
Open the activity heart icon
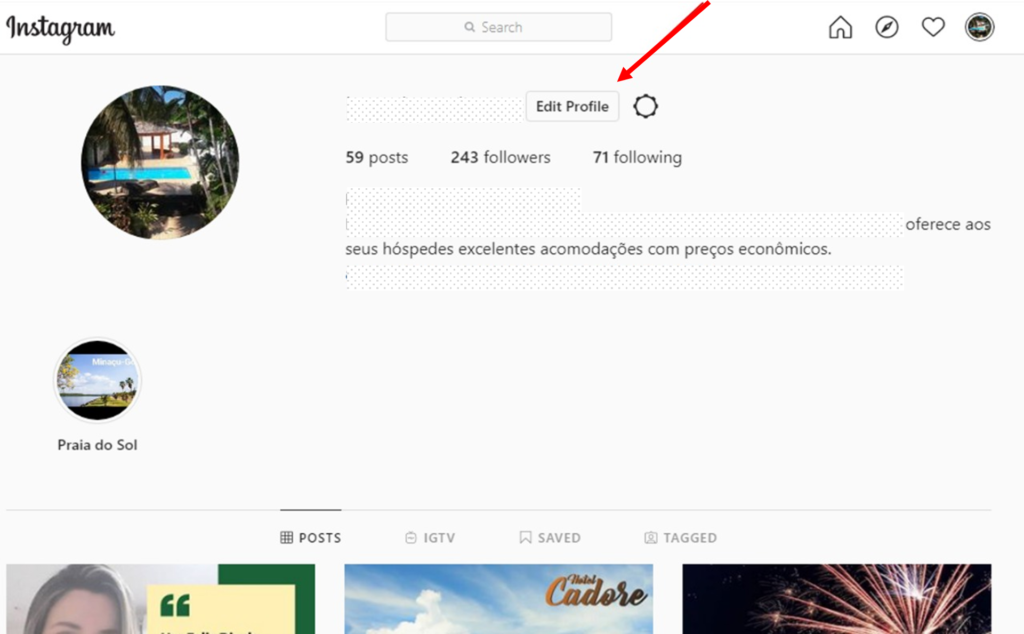click(x=933, y=27)
